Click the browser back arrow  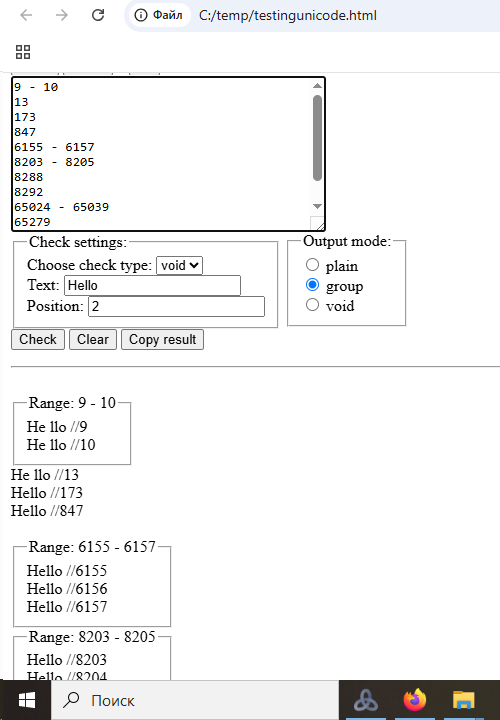coord(27,15)
